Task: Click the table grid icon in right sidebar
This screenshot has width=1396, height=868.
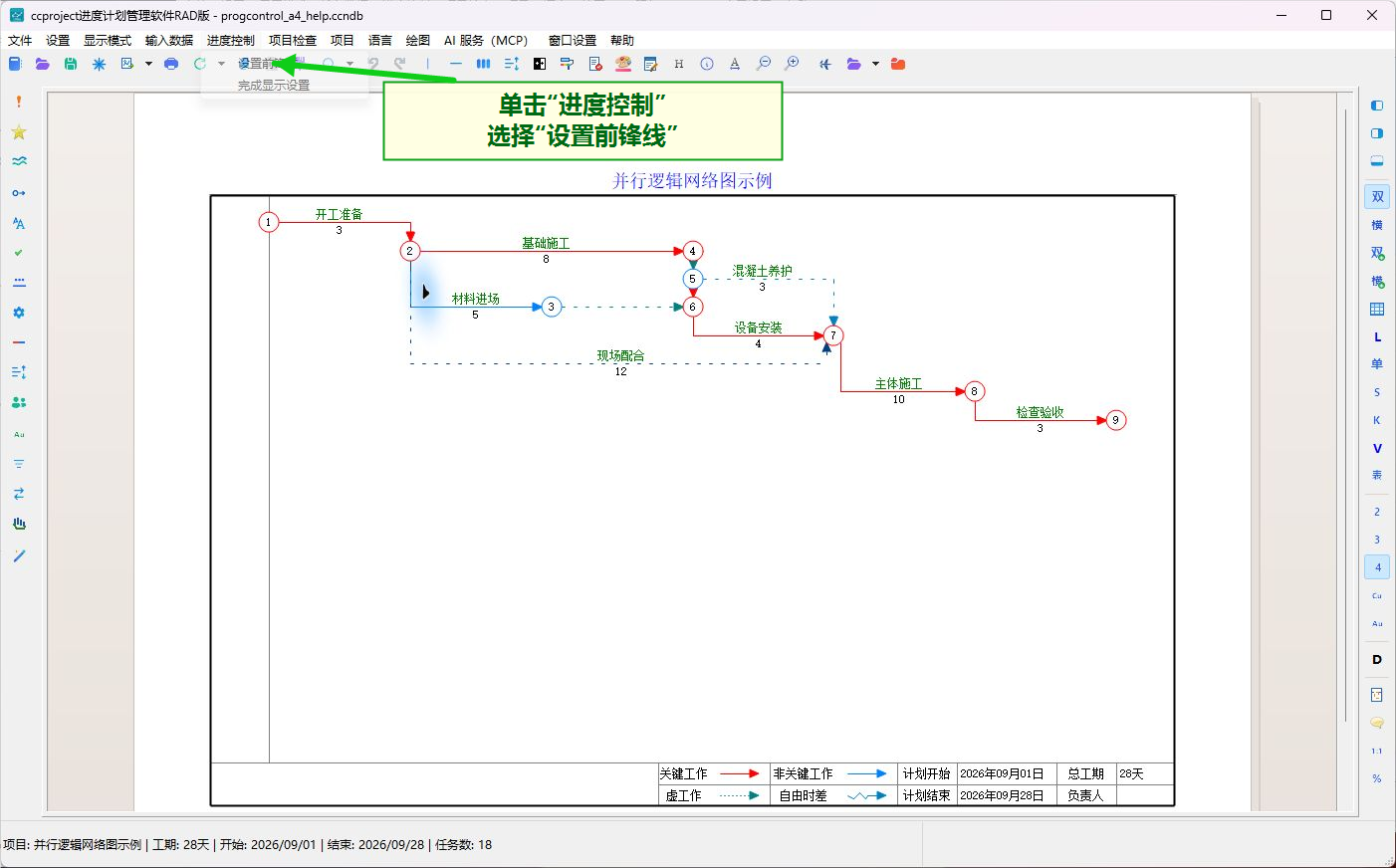Action: (1377, 310)
